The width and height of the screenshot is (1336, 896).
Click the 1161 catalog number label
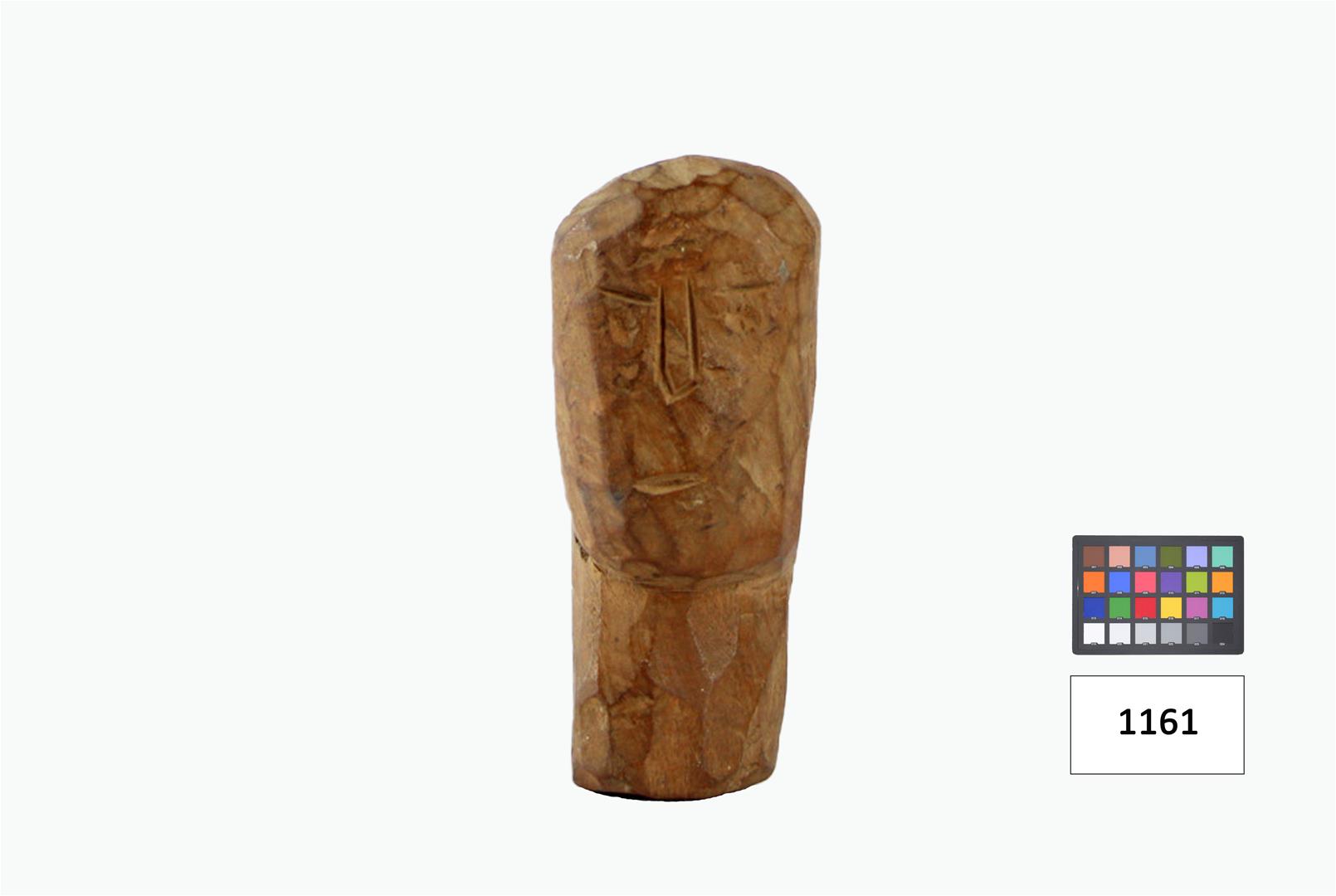click(x=1157, y=724)
